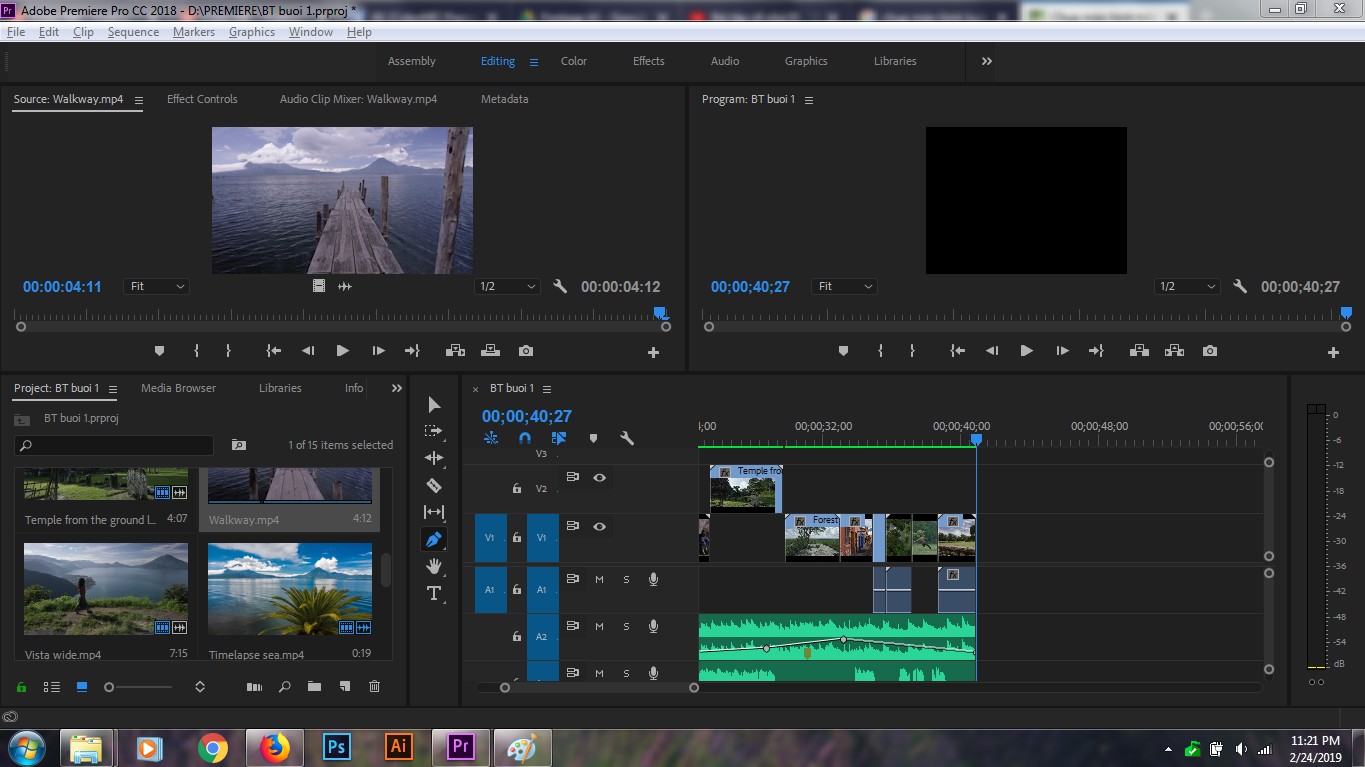Click the Project panel search field
1365x767 pixels.
pyautogui.click(x=114, y=445)
